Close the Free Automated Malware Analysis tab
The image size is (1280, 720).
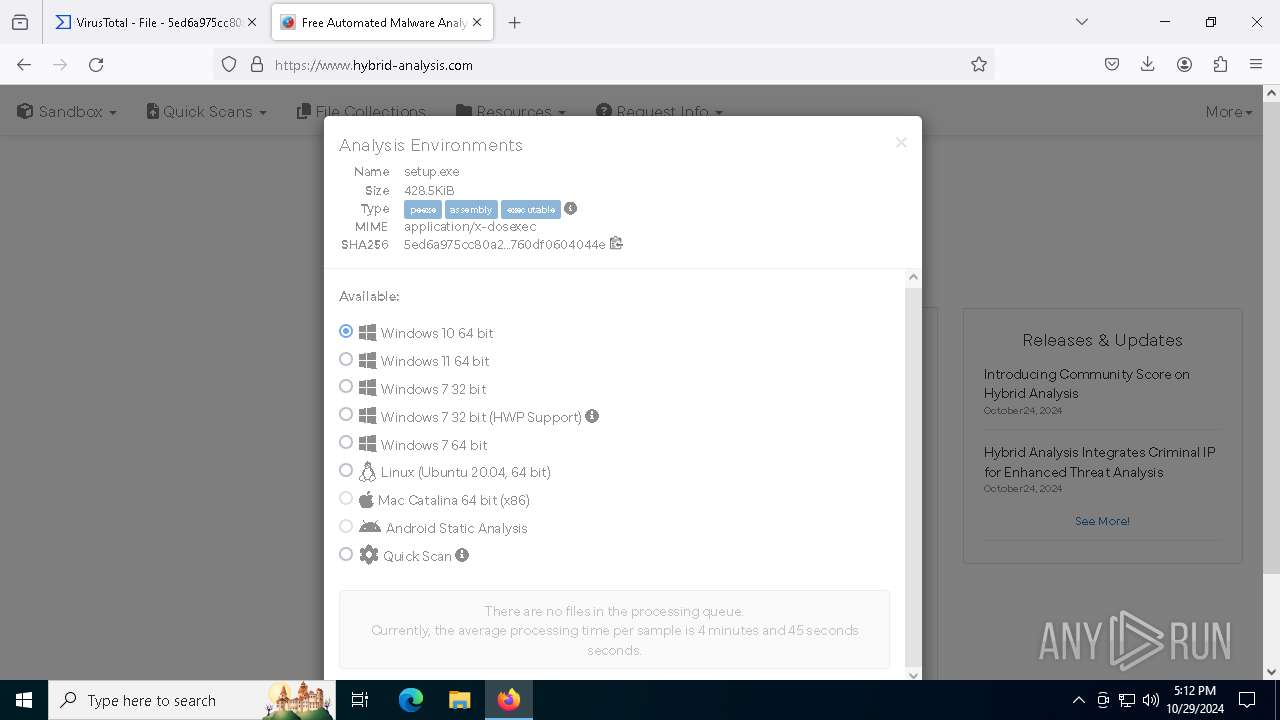click(477, 22)
